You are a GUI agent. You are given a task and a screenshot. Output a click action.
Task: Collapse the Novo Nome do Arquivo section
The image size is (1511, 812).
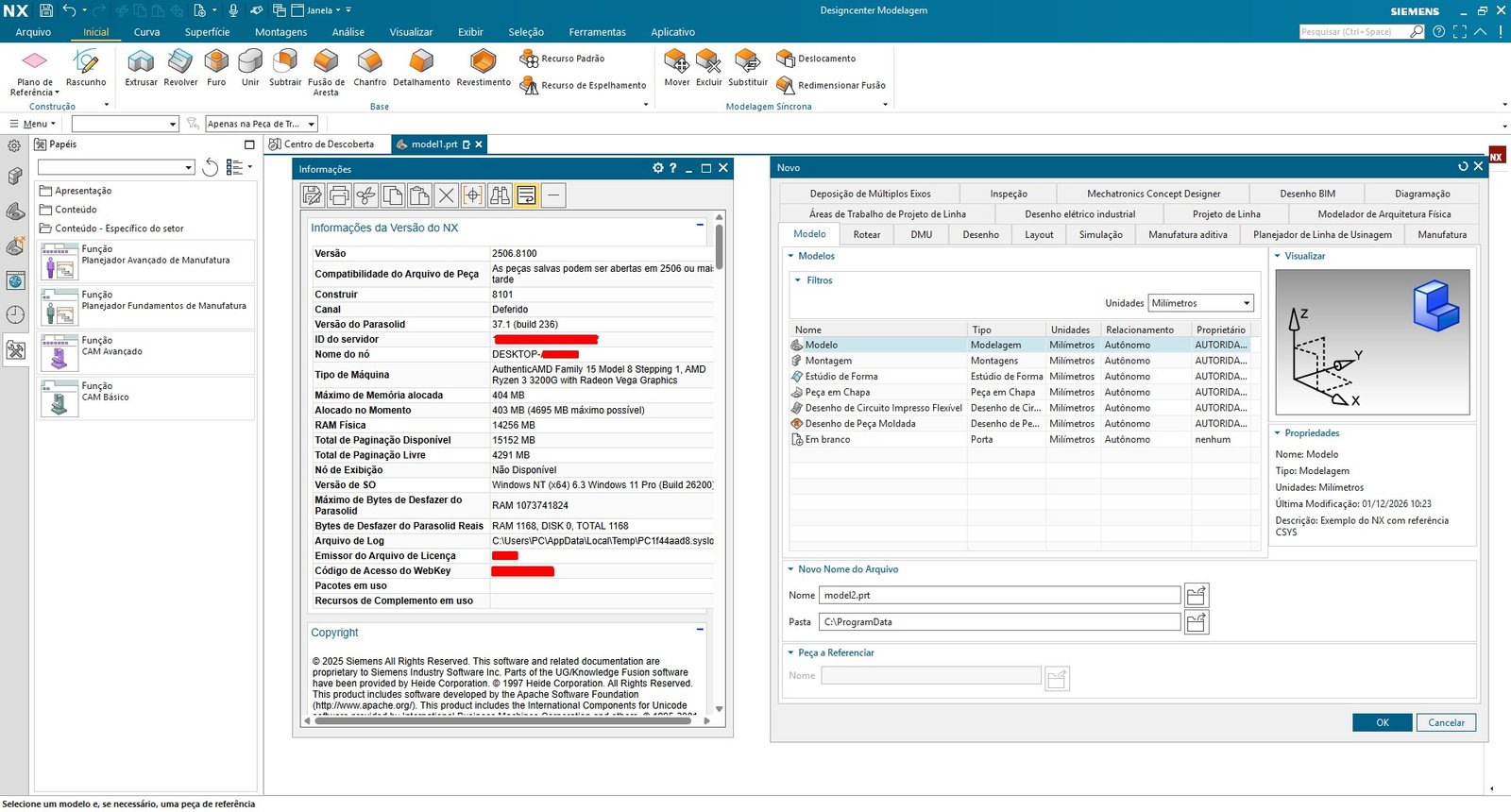(x=790, y=569)
